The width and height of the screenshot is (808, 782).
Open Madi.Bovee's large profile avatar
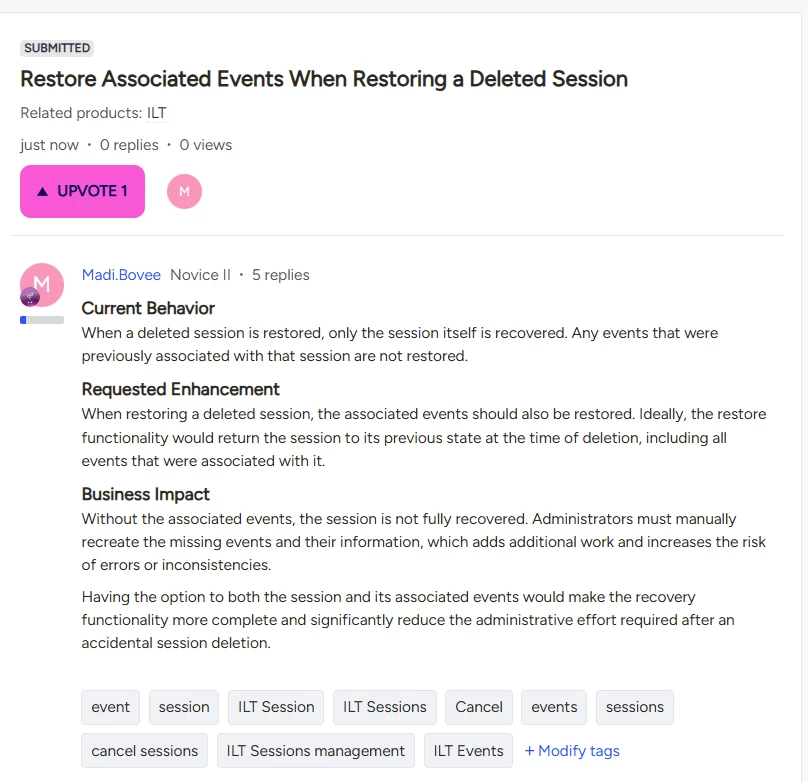point(42,285)
